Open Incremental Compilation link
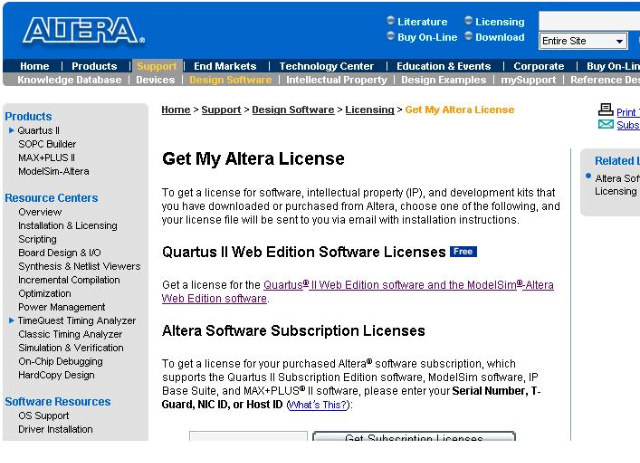Viewport: 640px width, 463px height. tap(69, 280)
